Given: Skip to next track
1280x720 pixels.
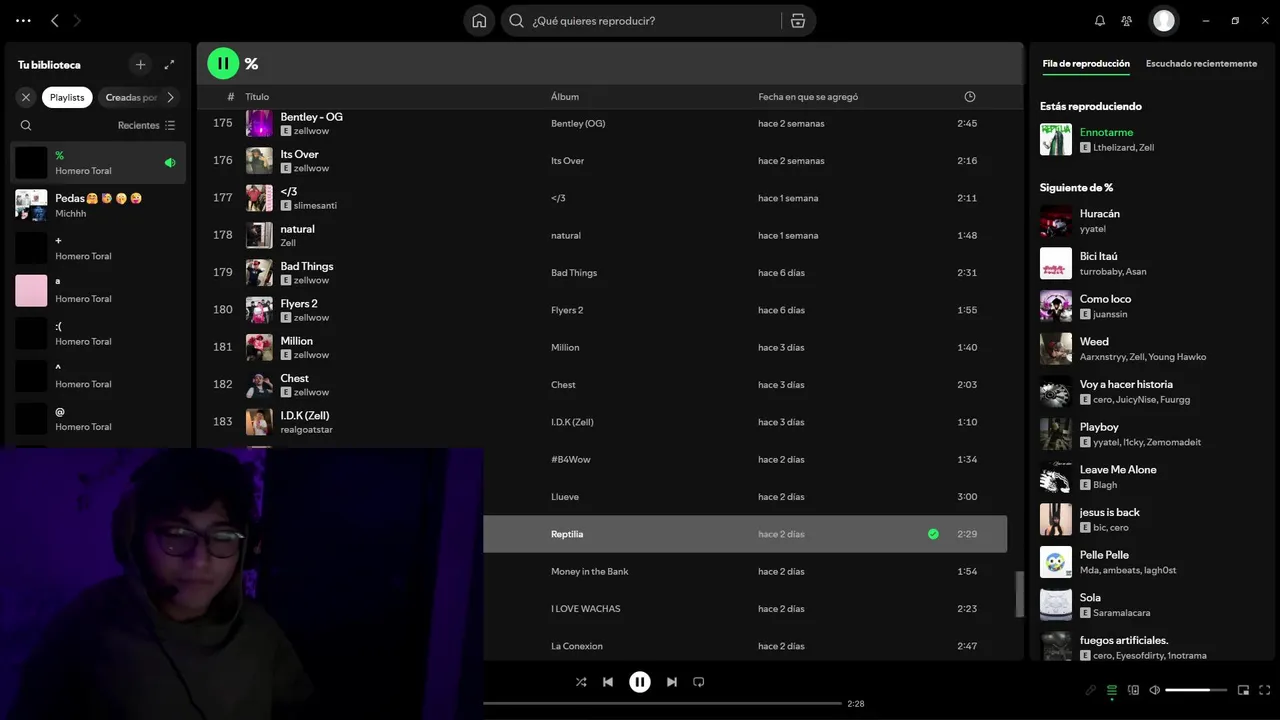Looking at the screenshot, I should tap(672, 682).
